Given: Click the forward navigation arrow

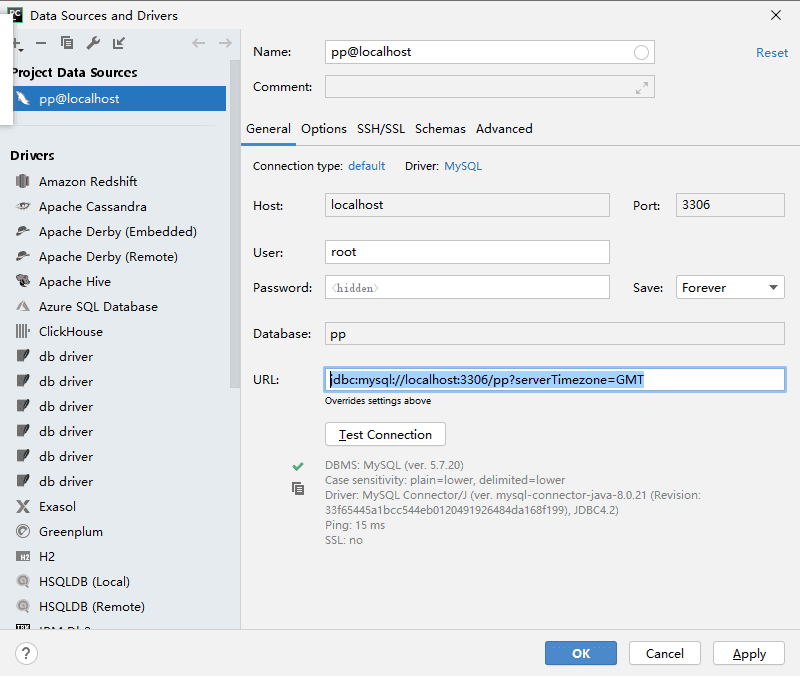Looking at the screenshot, I should tap(225, 43).
